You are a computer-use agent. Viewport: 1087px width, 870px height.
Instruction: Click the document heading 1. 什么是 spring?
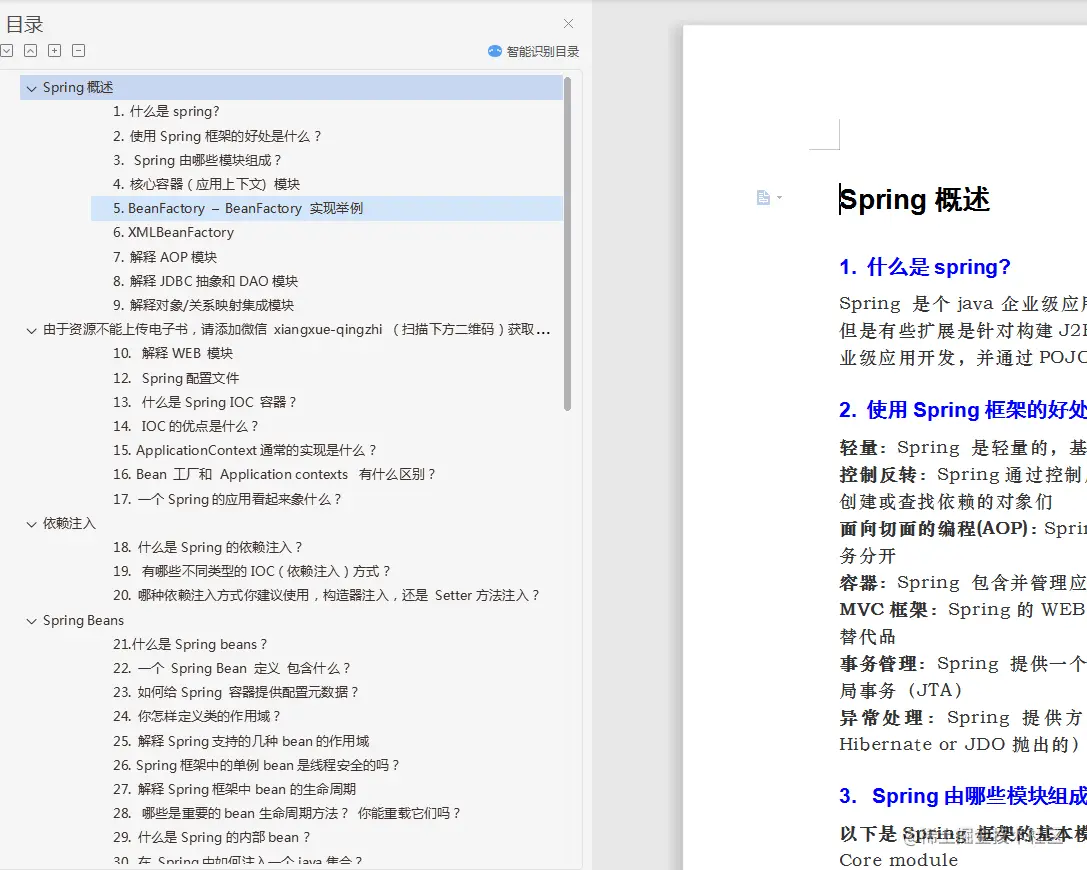pyautogui.click(x=924, y=267)
